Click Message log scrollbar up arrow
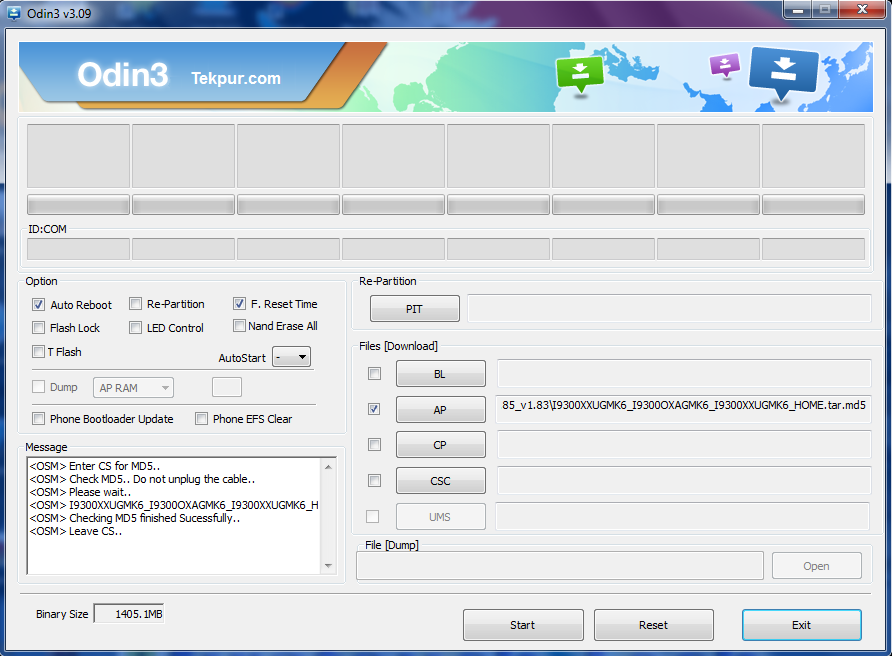This screenshot has height=656, width=892. pyautogui.click(x=328, y=467)
